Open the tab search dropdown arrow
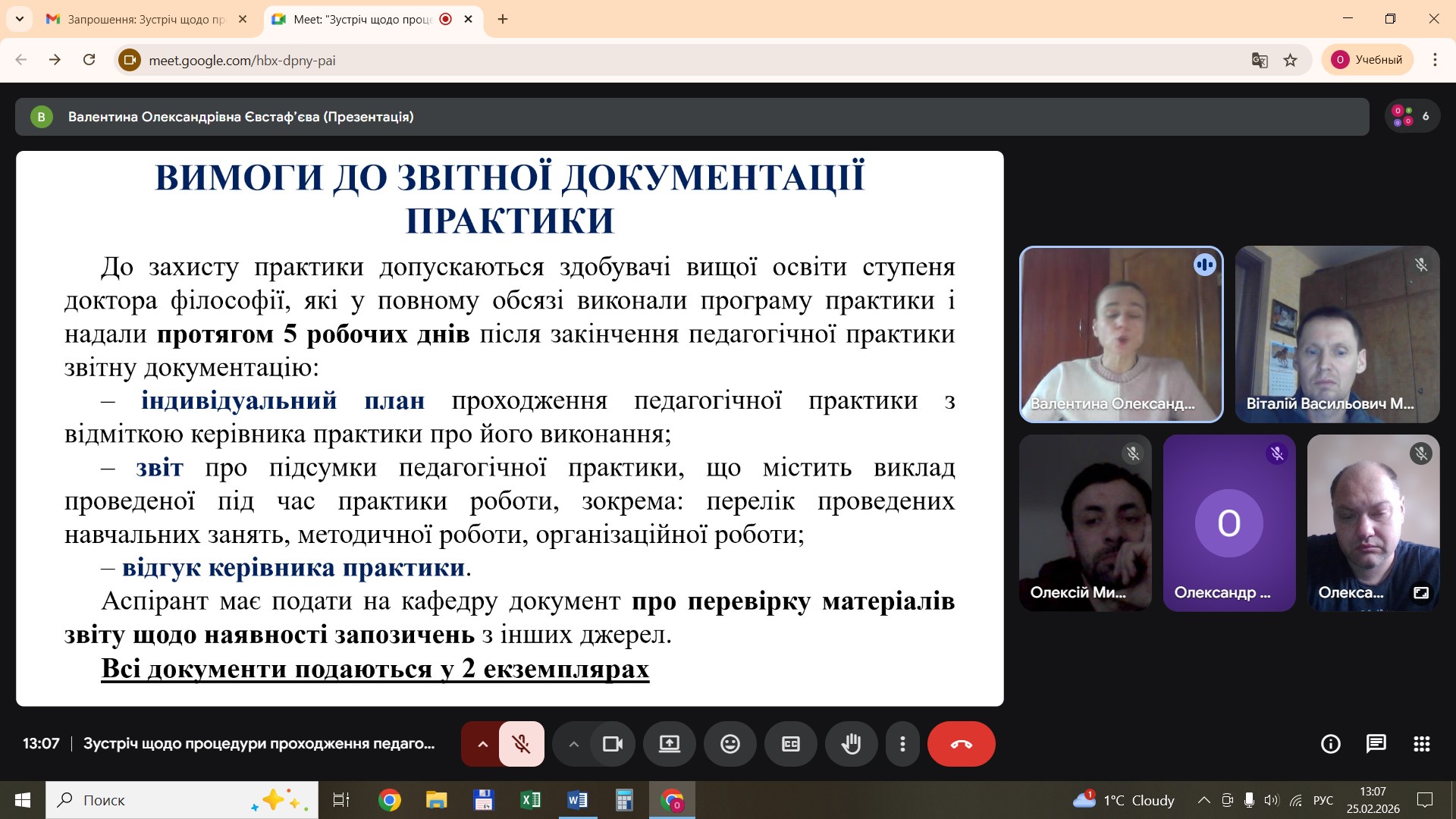 19,19
